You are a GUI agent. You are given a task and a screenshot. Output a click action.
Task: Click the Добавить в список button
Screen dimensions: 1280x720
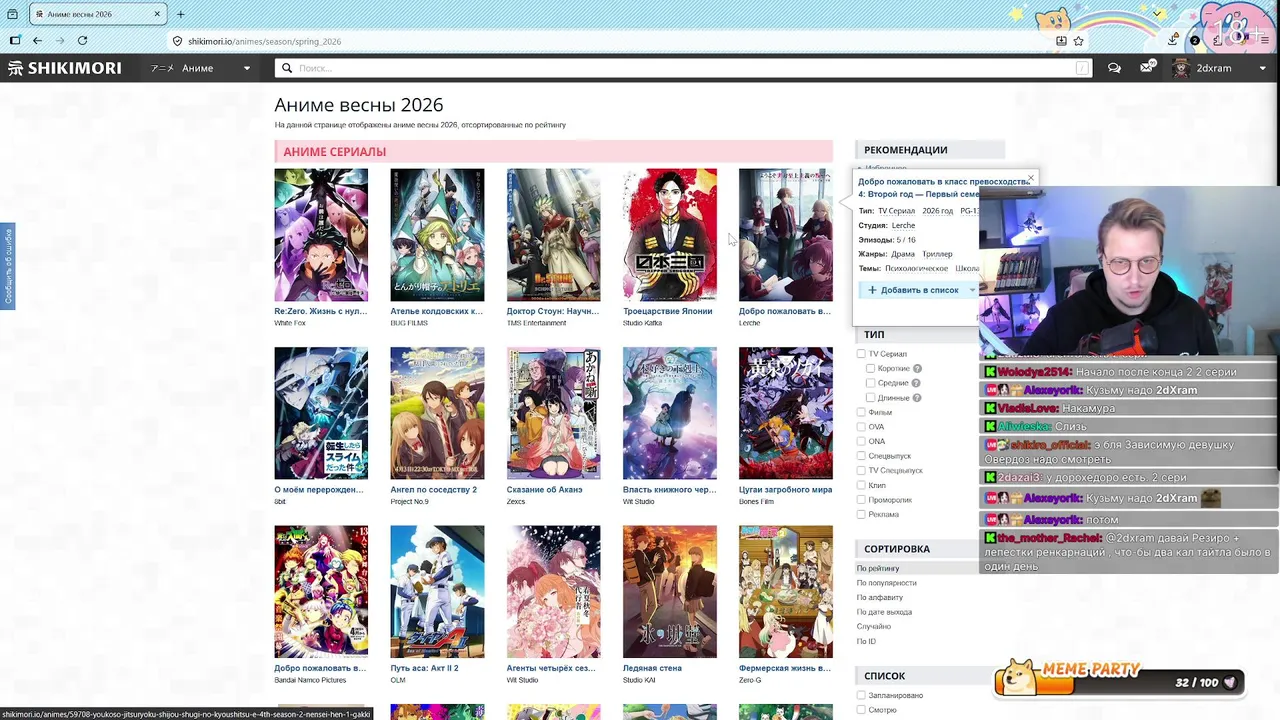(x=912, y=290)
